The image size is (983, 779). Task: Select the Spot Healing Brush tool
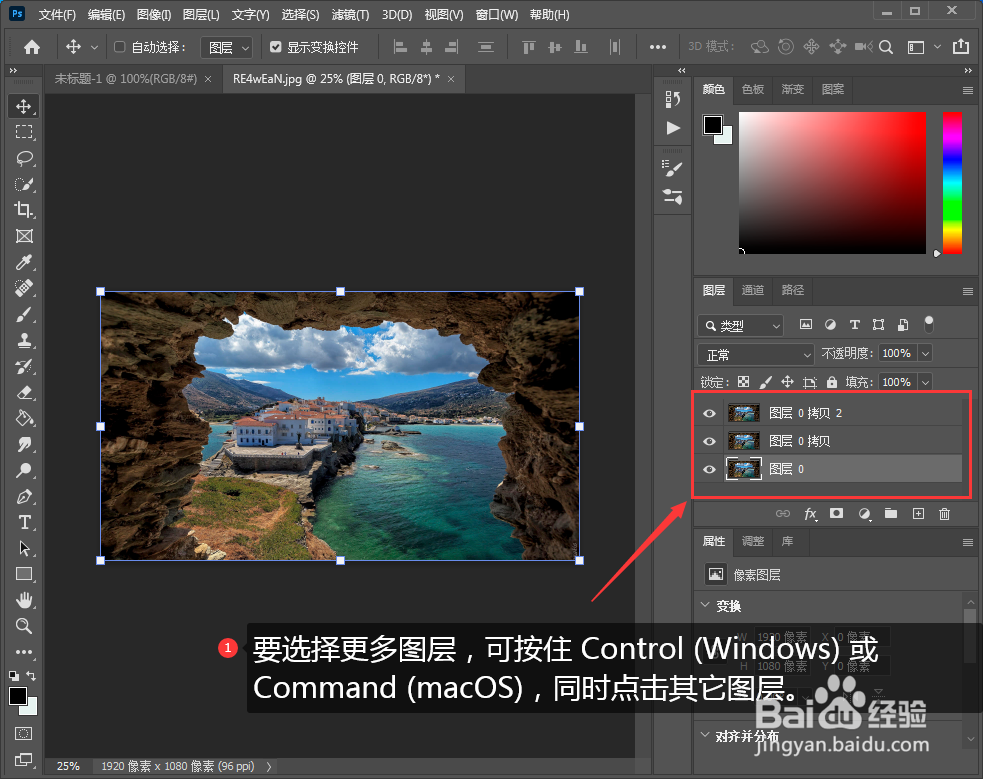coord(24,288)
